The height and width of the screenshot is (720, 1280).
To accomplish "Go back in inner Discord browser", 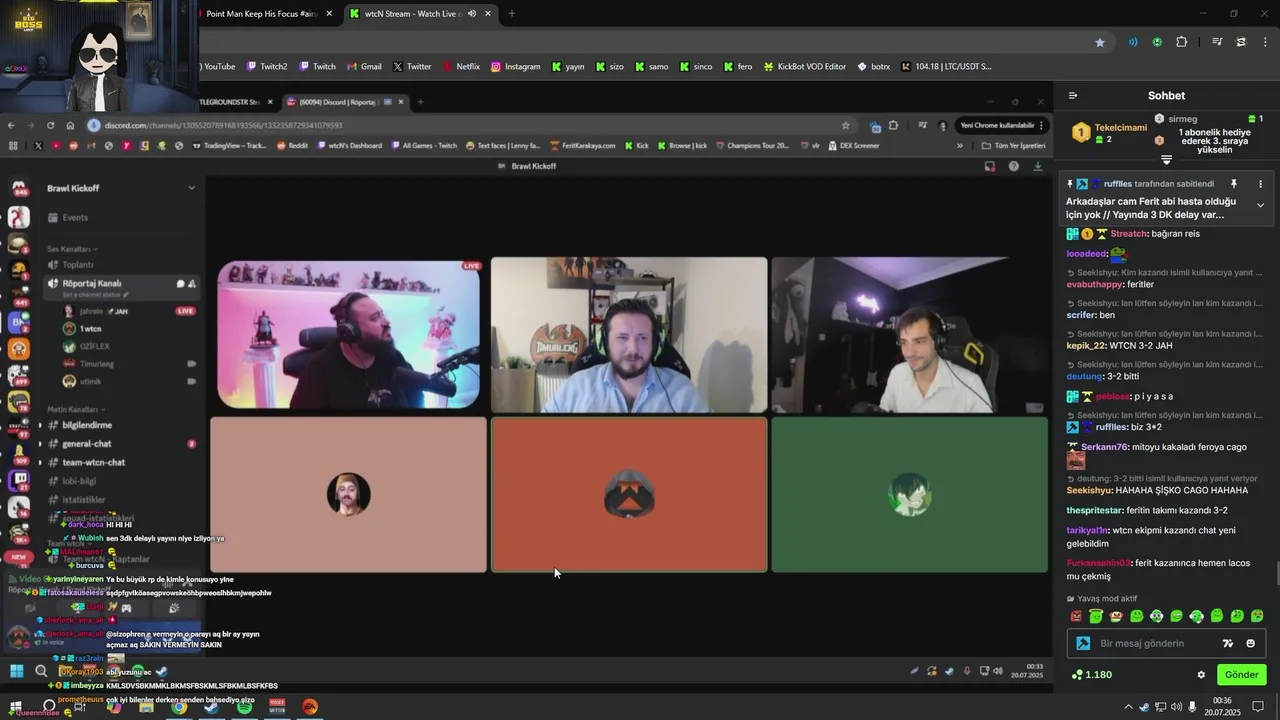I will 11,125.
